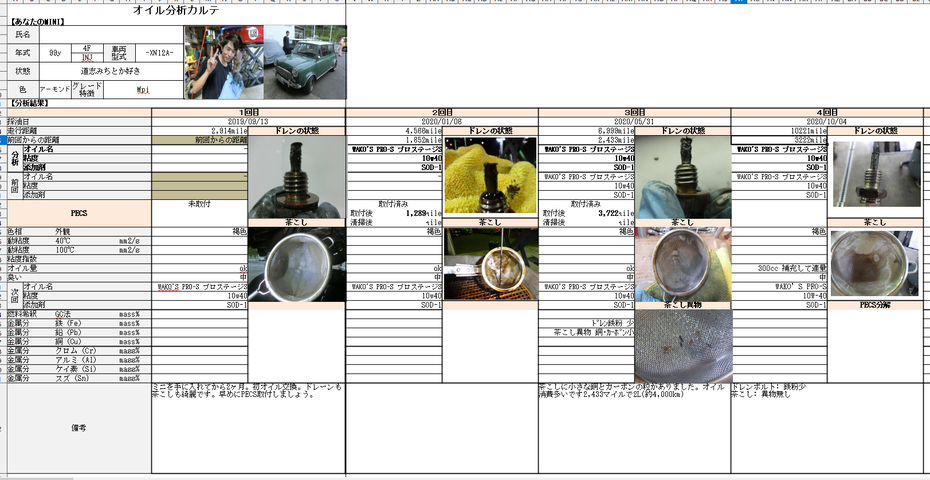Select the PECS row label cell
The width and height of the screenshot is (930, 480).
[x=79, y=213]
